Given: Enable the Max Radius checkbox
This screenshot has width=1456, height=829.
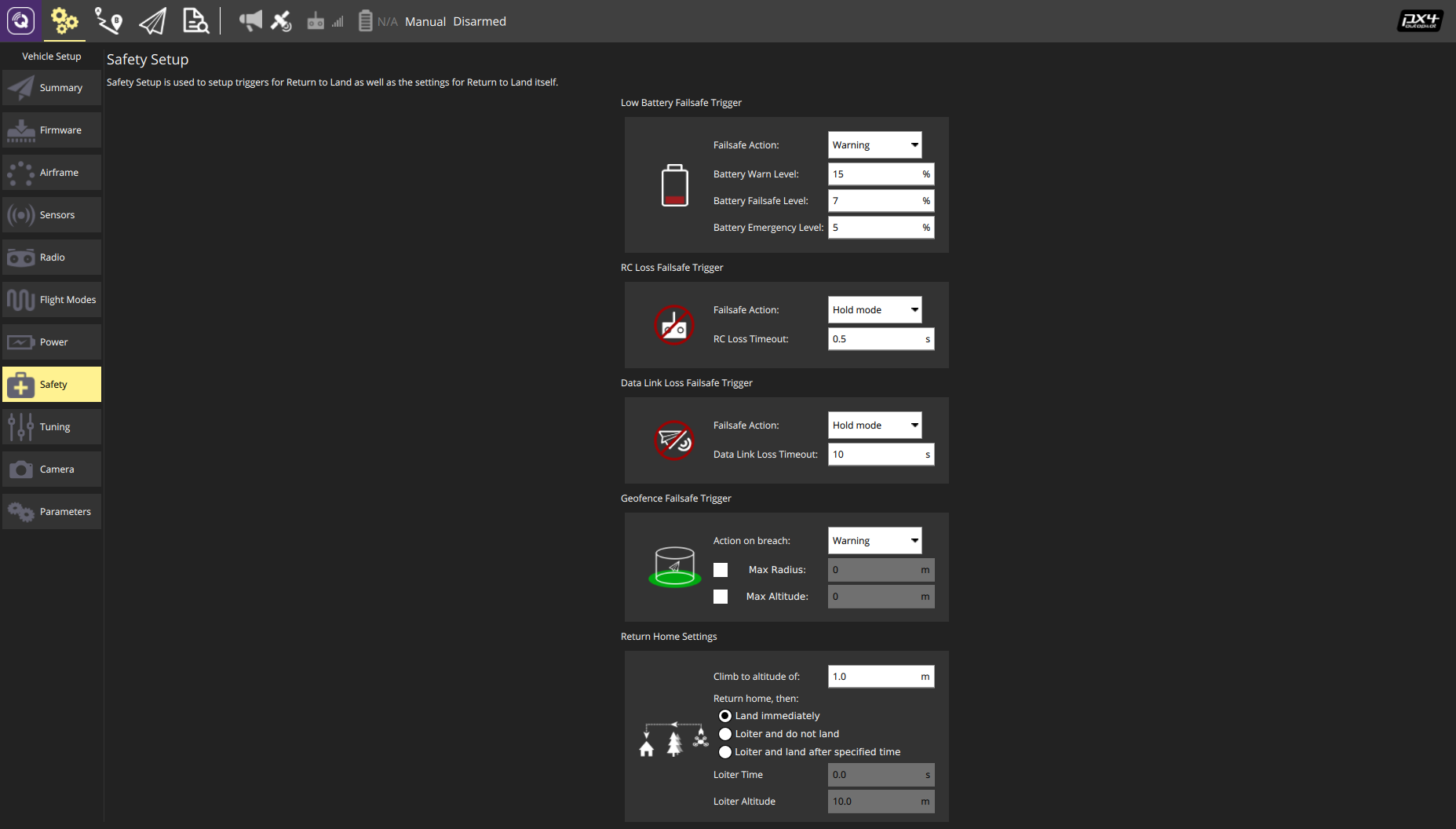Looking at the screenshot, I should pos(721,570).
